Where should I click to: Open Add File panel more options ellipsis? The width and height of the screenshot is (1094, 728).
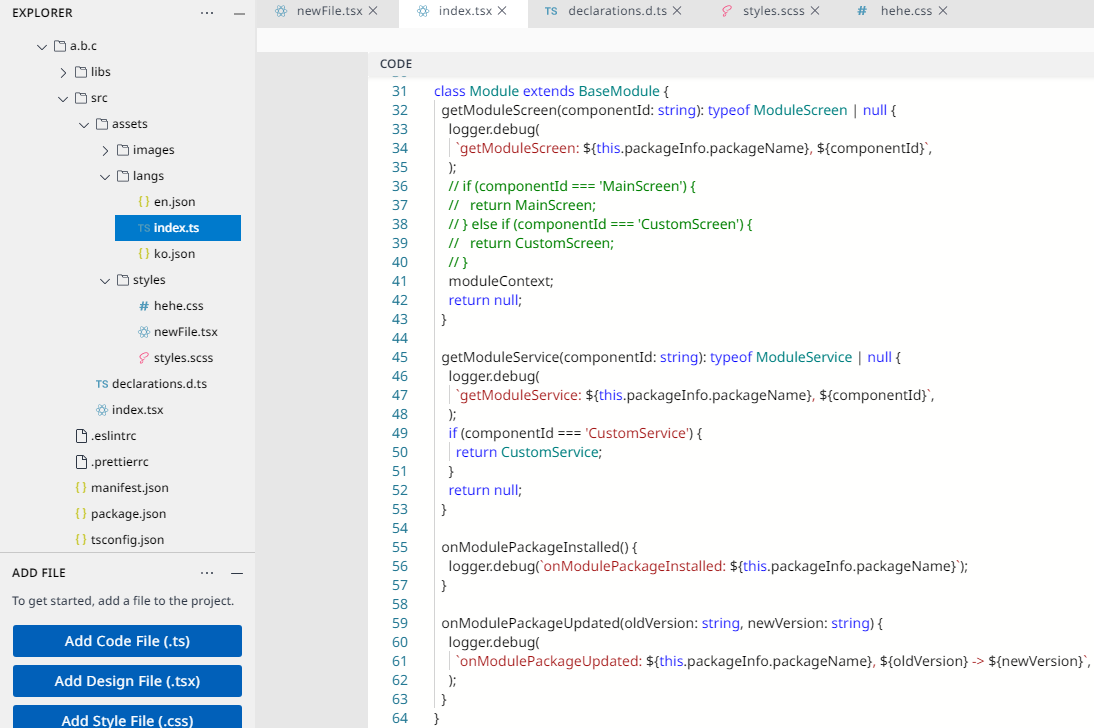(207, 573)
